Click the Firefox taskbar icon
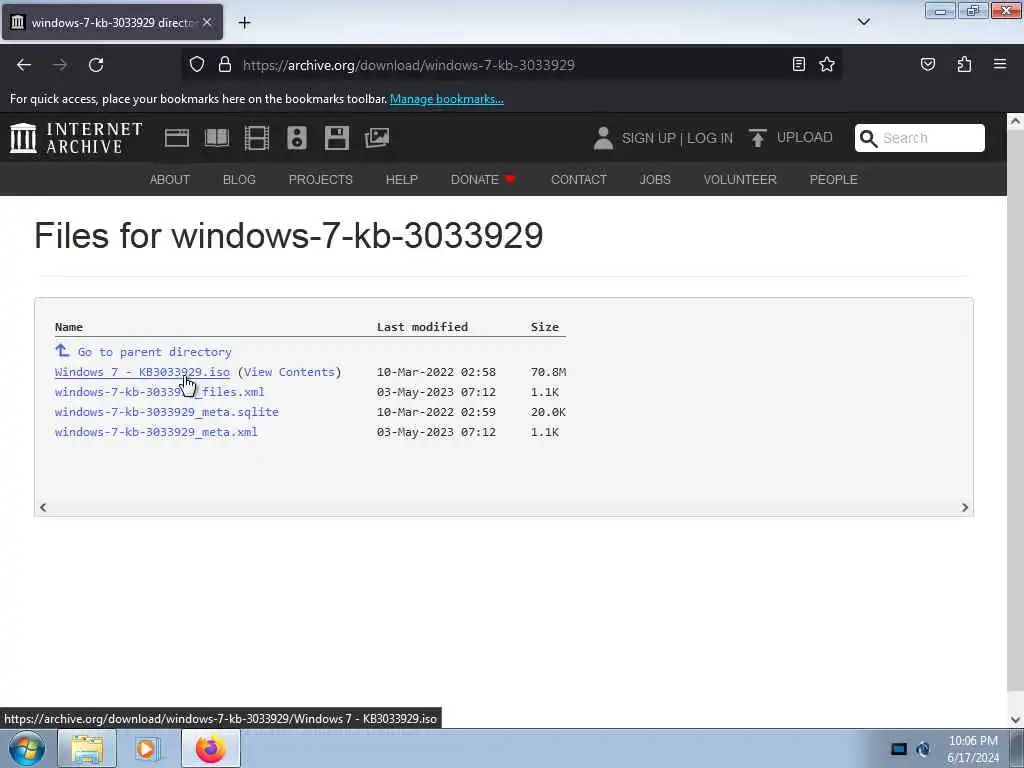The height and width of the screenshot is (768, 1024). 210,748
